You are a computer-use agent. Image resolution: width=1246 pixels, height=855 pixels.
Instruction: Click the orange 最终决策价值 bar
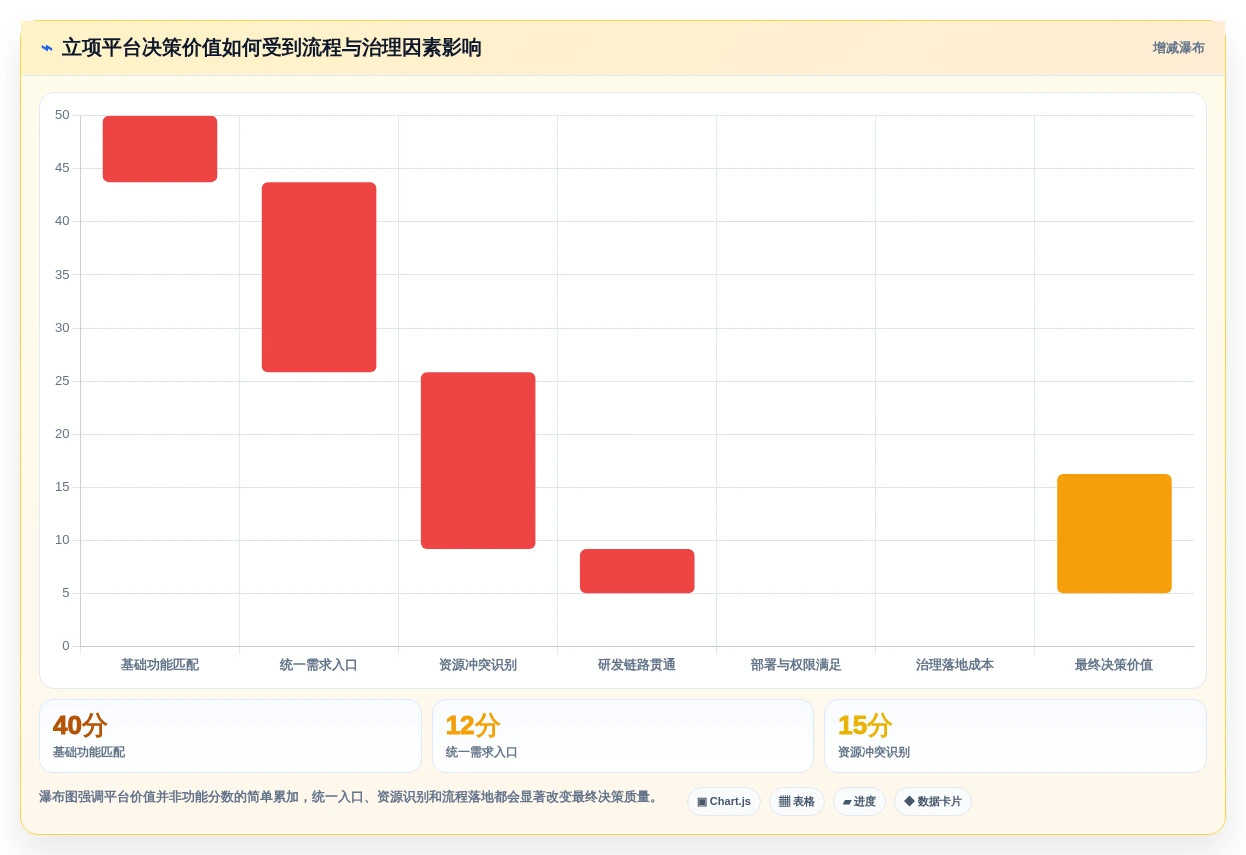1114,533
